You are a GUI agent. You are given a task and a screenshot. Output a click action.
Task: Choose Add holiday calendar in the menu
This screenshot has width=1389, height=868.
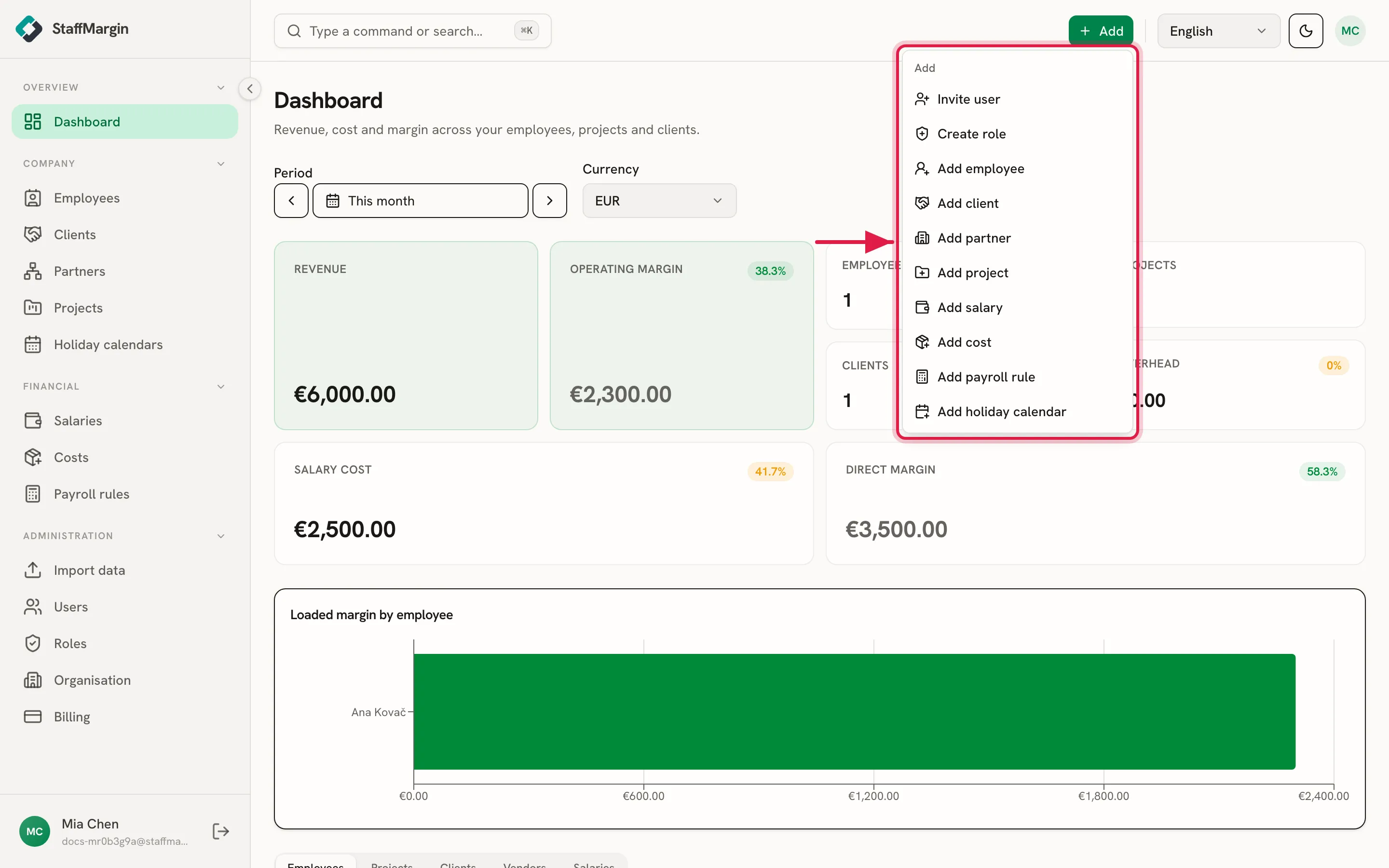click(x=1017, y=412)
